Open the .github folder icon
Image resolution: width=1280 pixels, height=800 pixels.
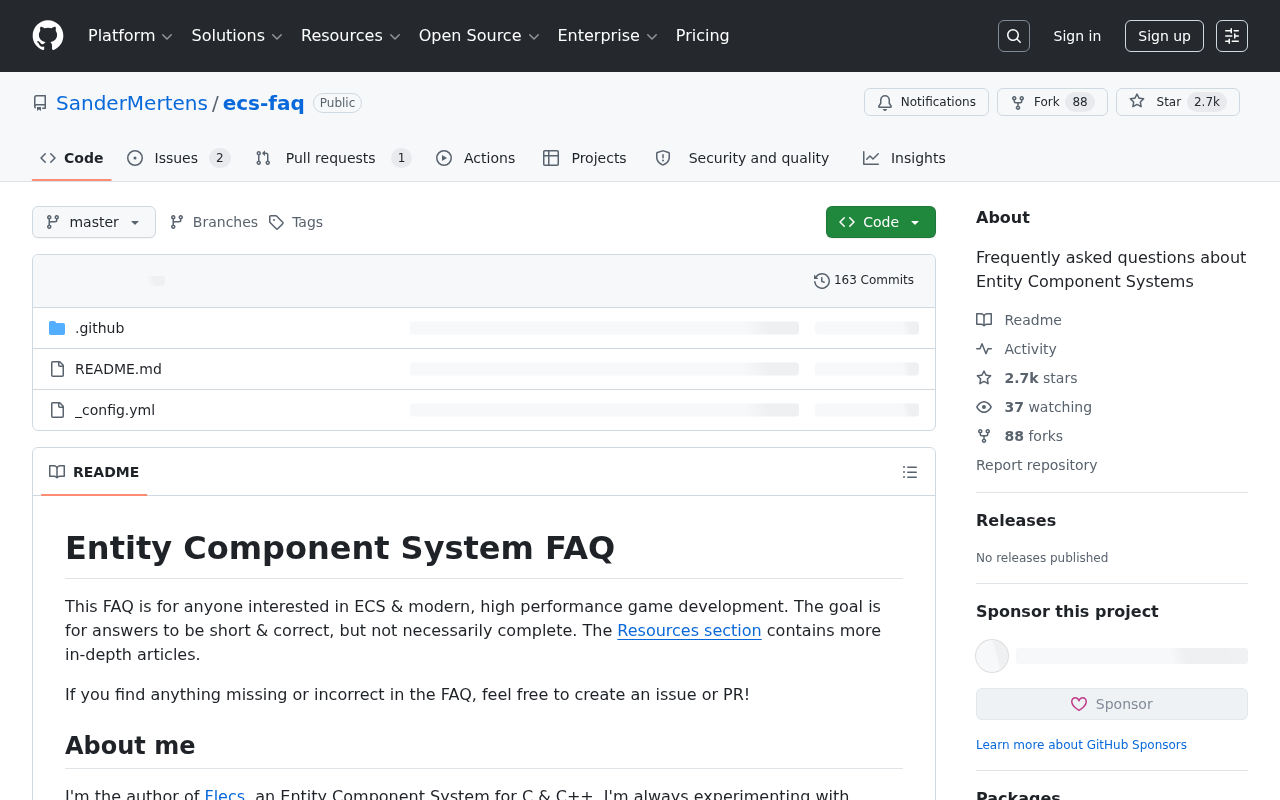tap(57, 328)
